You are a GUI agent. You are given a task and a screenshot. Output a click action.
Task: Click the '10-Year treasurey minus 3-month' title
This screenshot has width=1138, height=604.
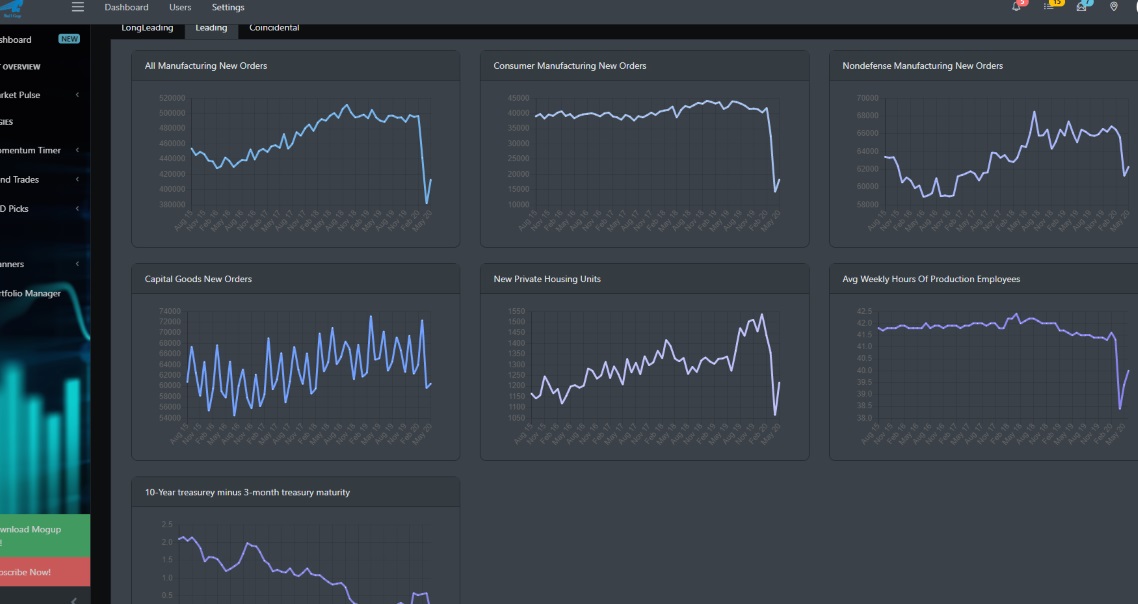pyautogui.click(x=247, y=493)
